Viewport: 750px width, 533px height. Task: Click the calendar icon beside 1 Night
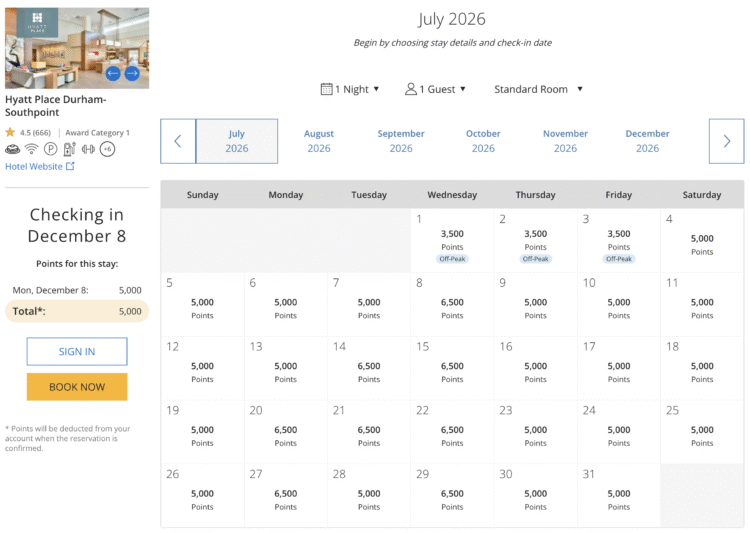(x=327, y=89)
